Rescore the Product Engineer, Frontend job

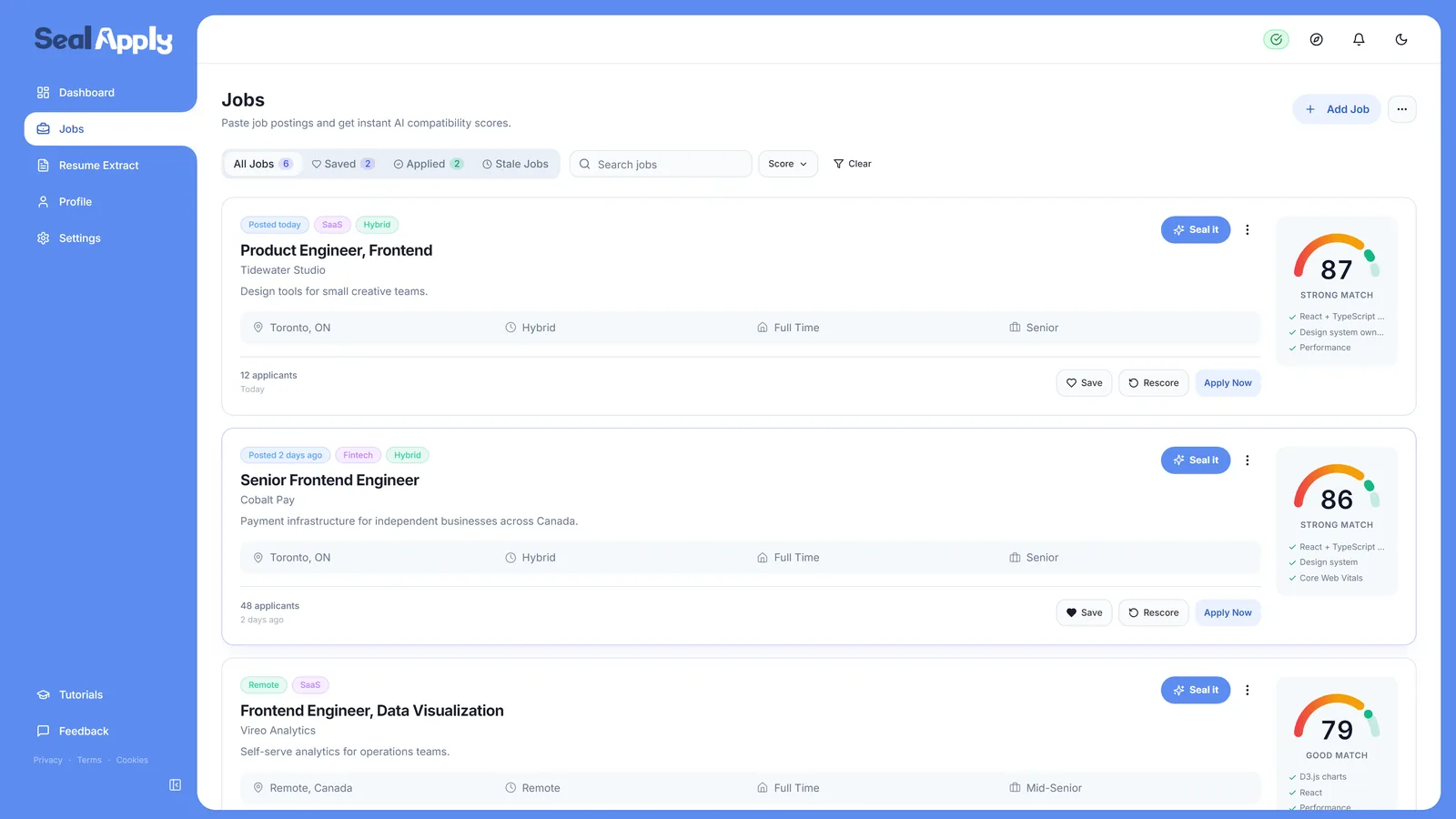(1153, 383)
